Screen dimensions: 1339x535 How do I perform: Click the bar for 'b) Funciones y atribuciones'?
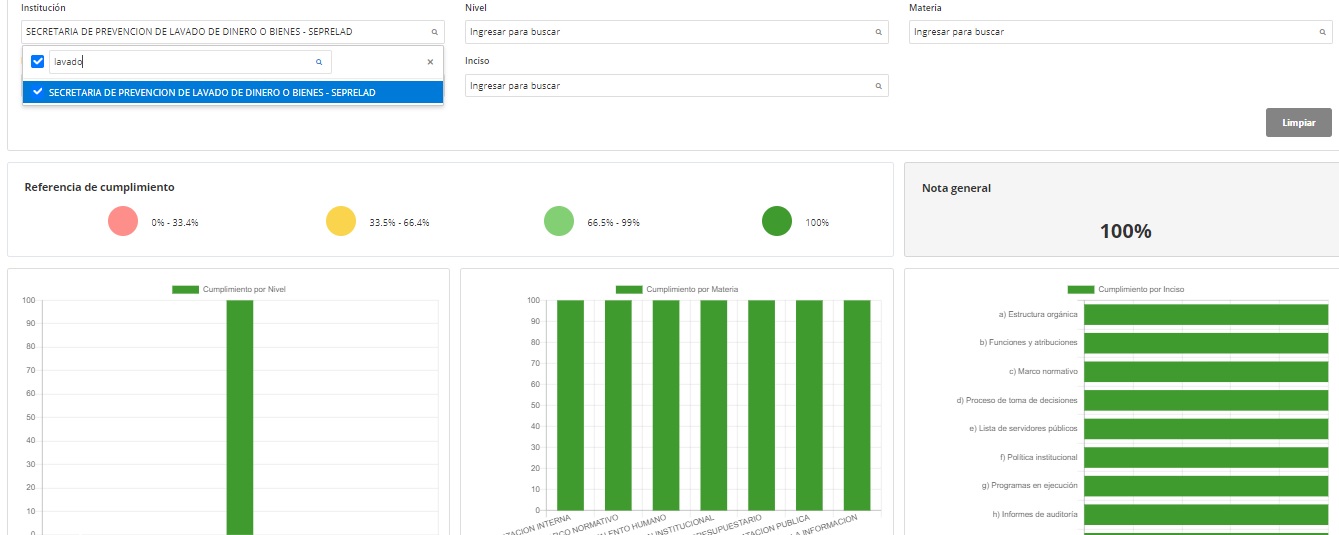[1206, 343]
